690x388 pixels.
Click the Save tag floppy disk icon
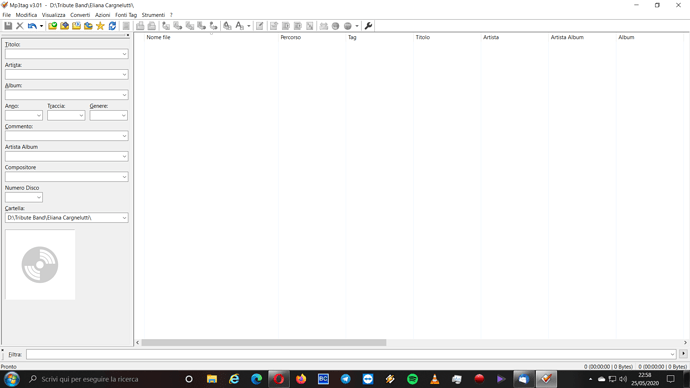(8, 26)
